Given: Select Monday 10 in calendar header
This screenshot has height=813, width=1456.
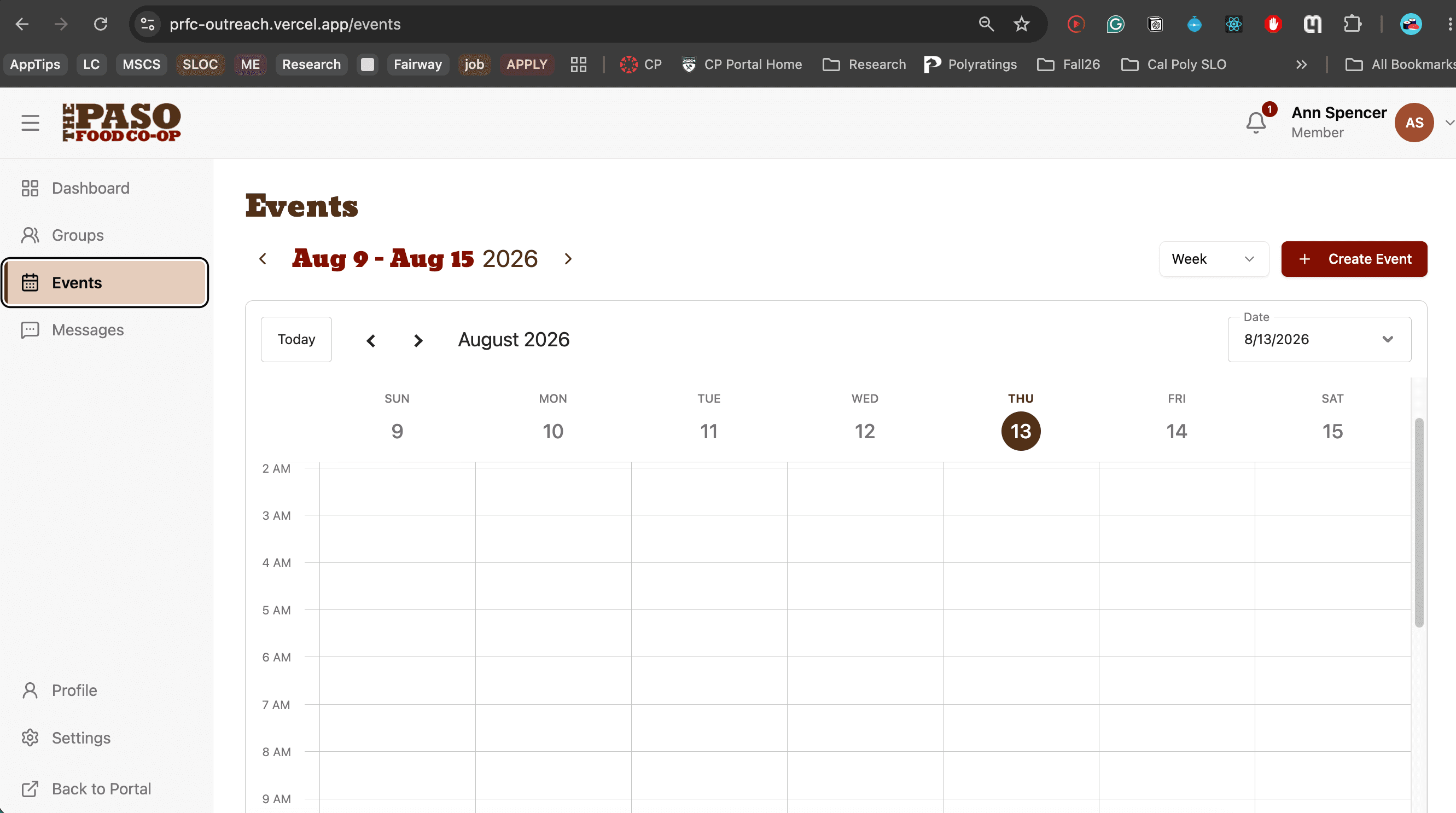Looking at the screenshot, I should coord(553,431).
